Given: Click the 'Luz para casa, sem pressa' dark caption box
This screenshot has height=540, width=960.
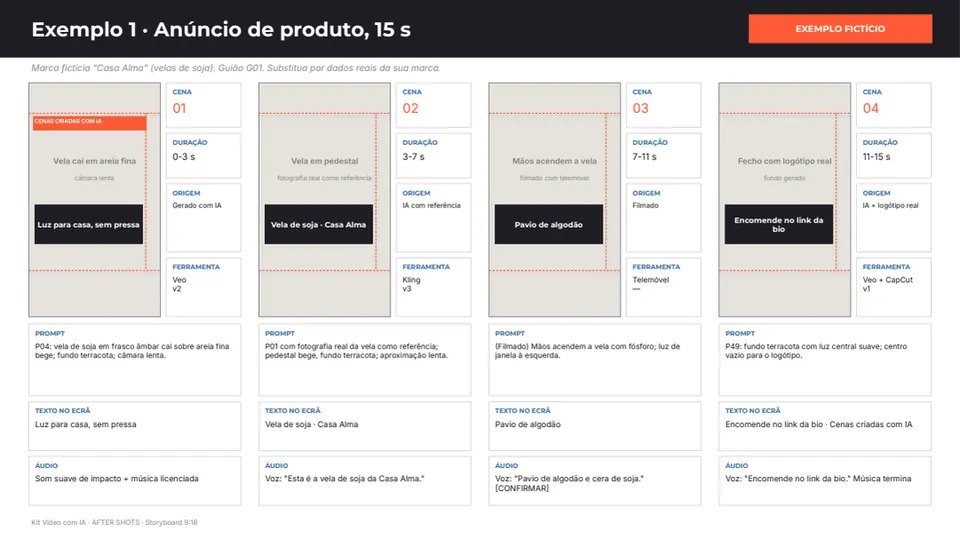Looking at the screenshot, I should tap(89, 225).
